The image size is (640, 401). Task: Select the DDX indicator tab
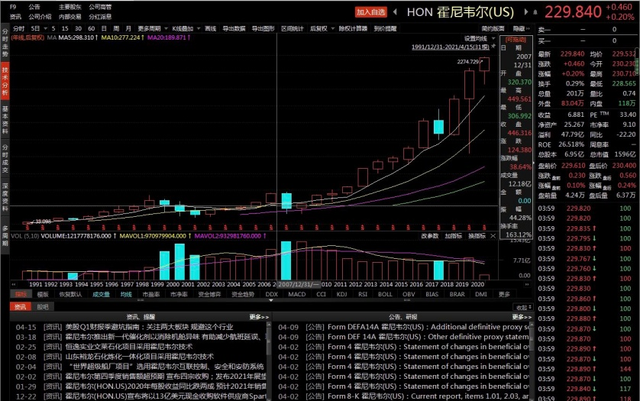tap(271, 294)
